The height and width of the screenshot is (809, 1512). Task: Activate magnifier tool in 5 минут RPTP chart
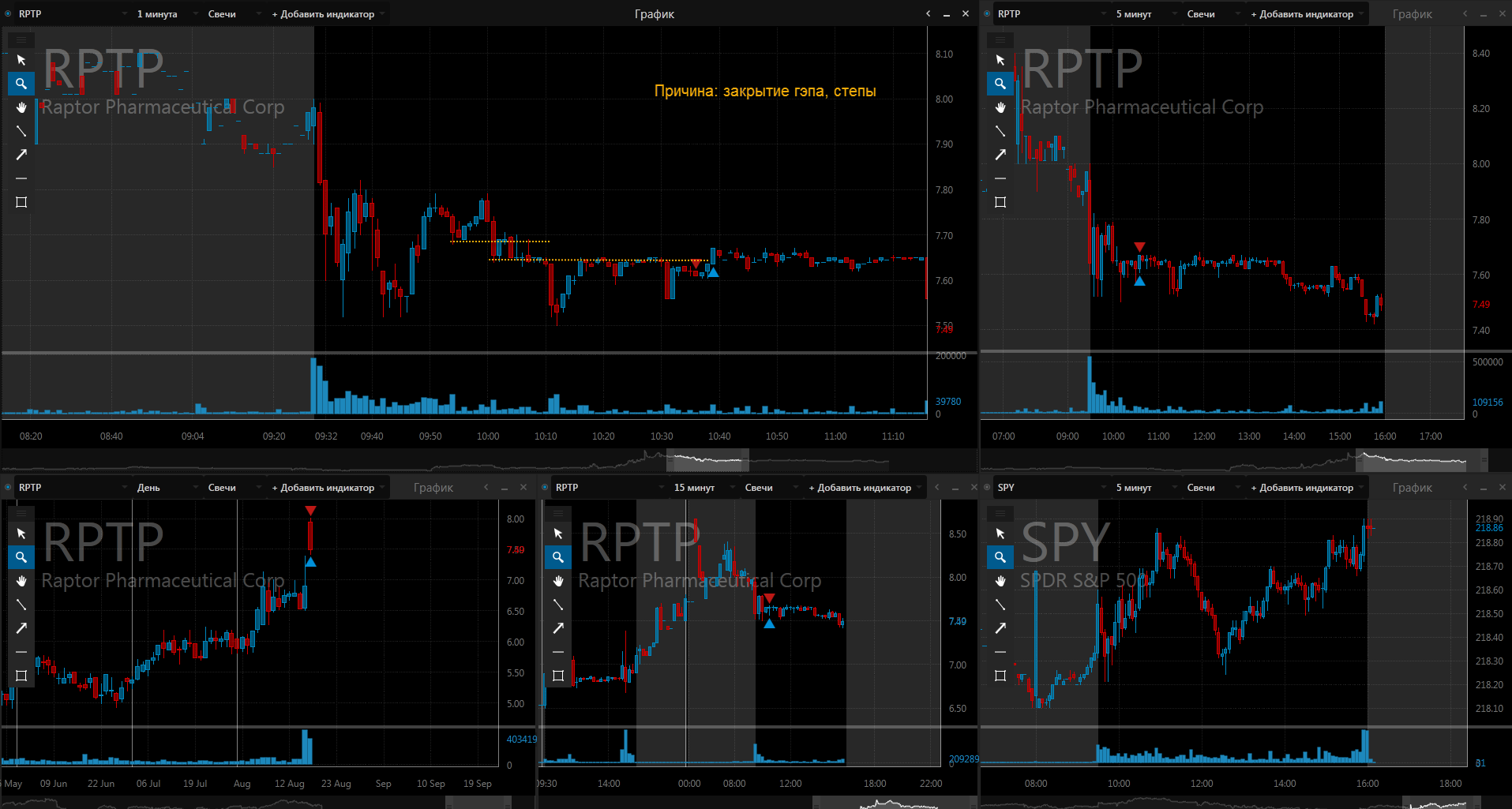pos(1000,84)
